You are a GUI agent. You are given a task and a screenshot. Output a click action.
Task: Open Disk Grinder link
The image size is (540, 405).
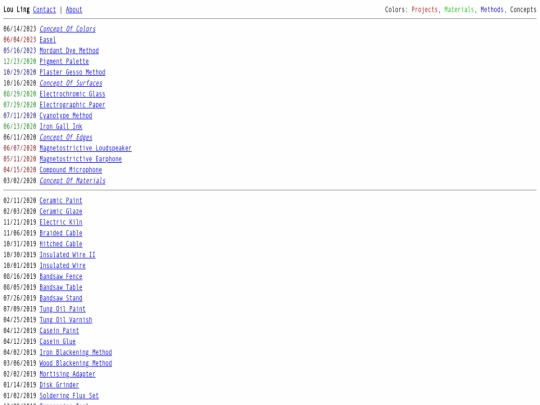59,385
